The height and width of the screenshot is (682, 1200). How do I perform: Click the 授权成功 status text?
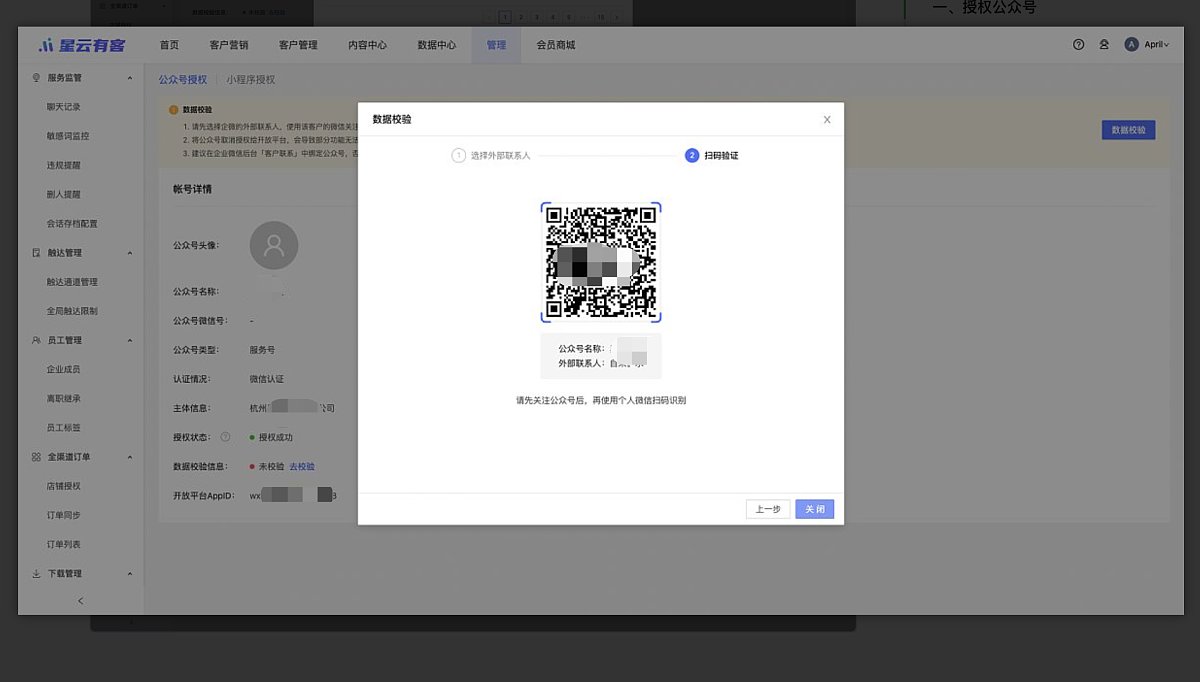276,437
